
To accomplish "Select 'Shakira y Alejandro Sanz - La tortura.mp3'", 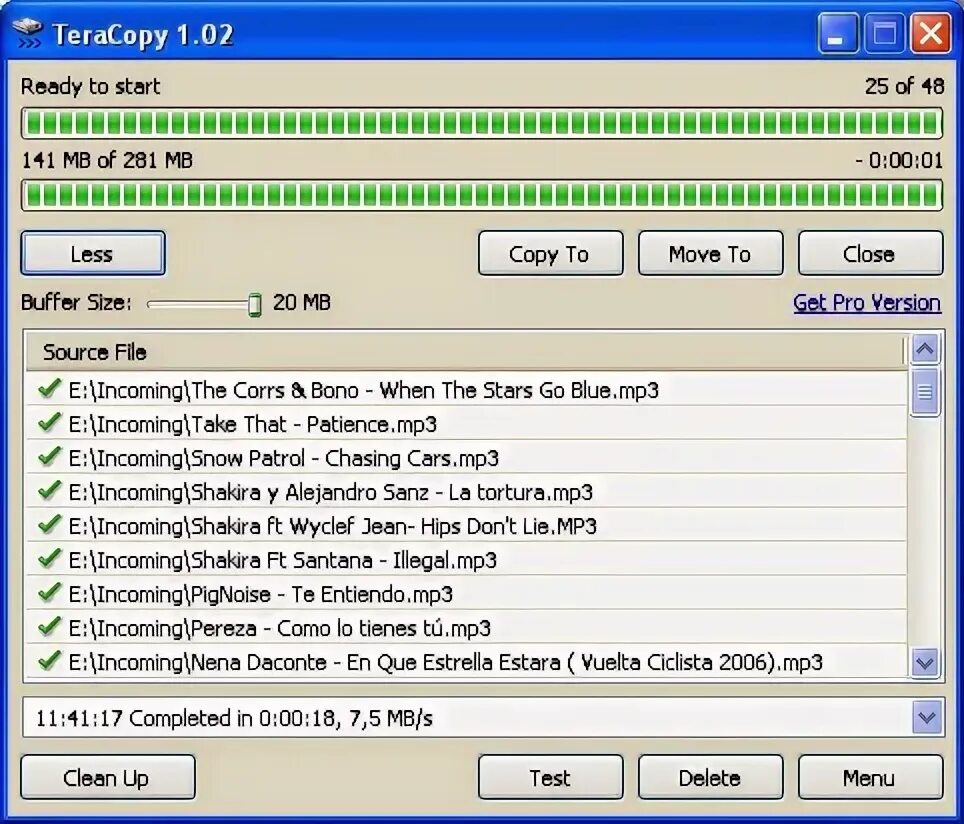I will [466, 491].
